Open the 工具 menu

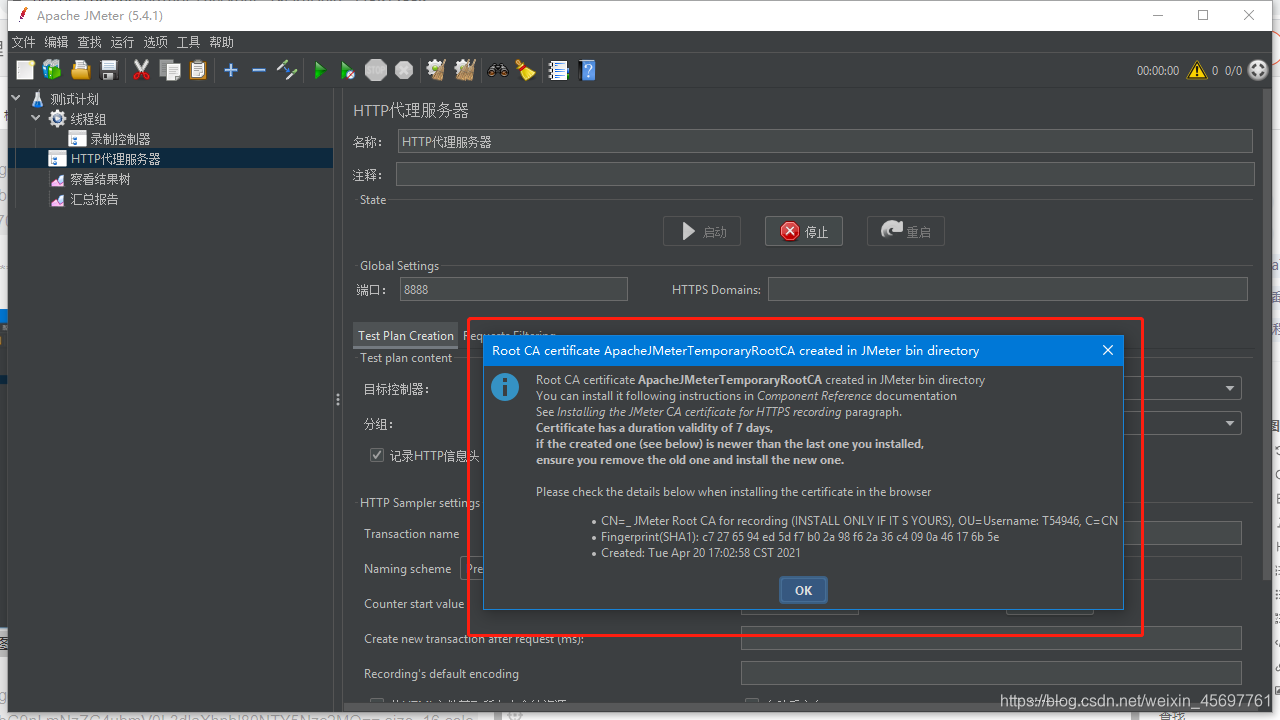click(x=188, y=42)
